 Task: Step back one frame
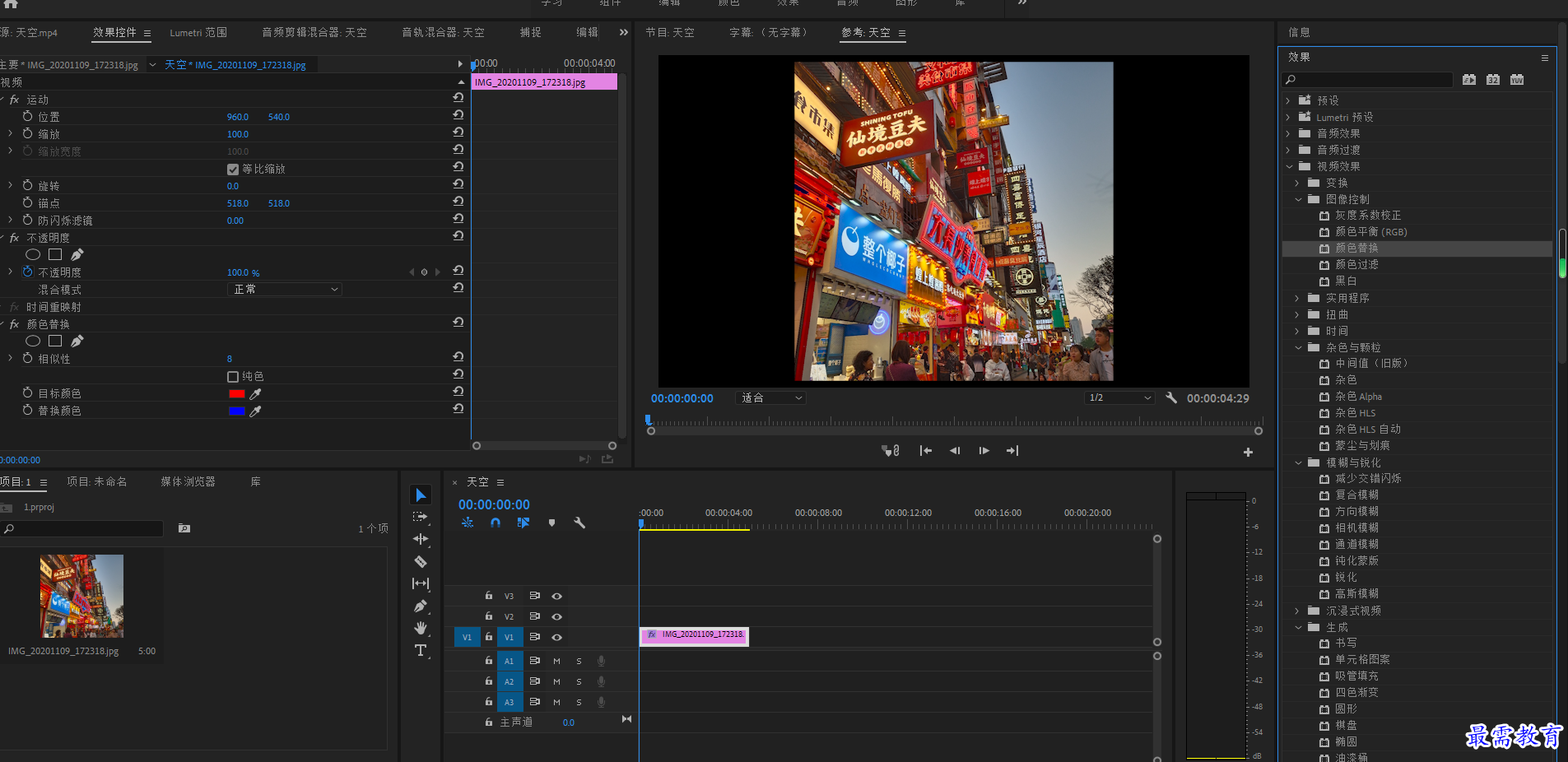pyautogui.click(x=955, y=450)
